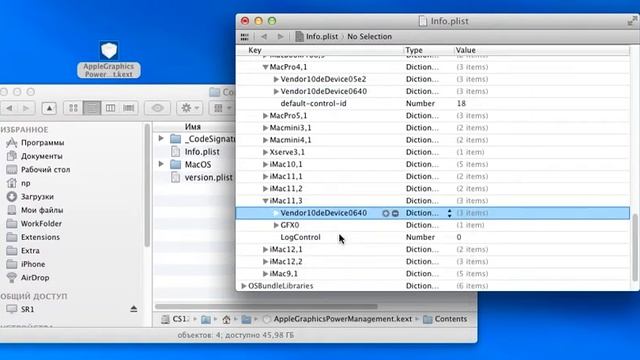The width and height of the screenshot is (640, 360).
Task: Collapse the MacPro4,1 dictionary
Action: pos(265,67)
